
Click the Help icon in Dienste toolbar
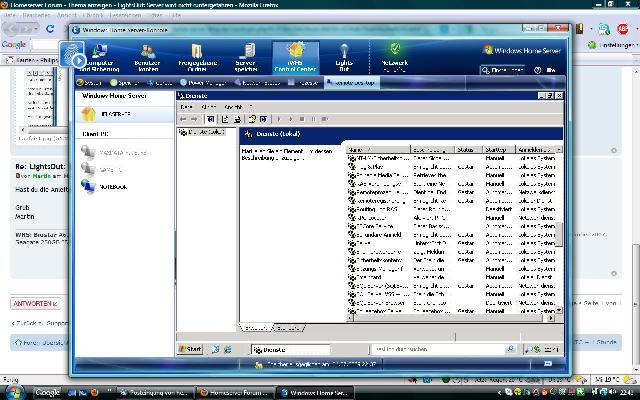coord(252,119)
